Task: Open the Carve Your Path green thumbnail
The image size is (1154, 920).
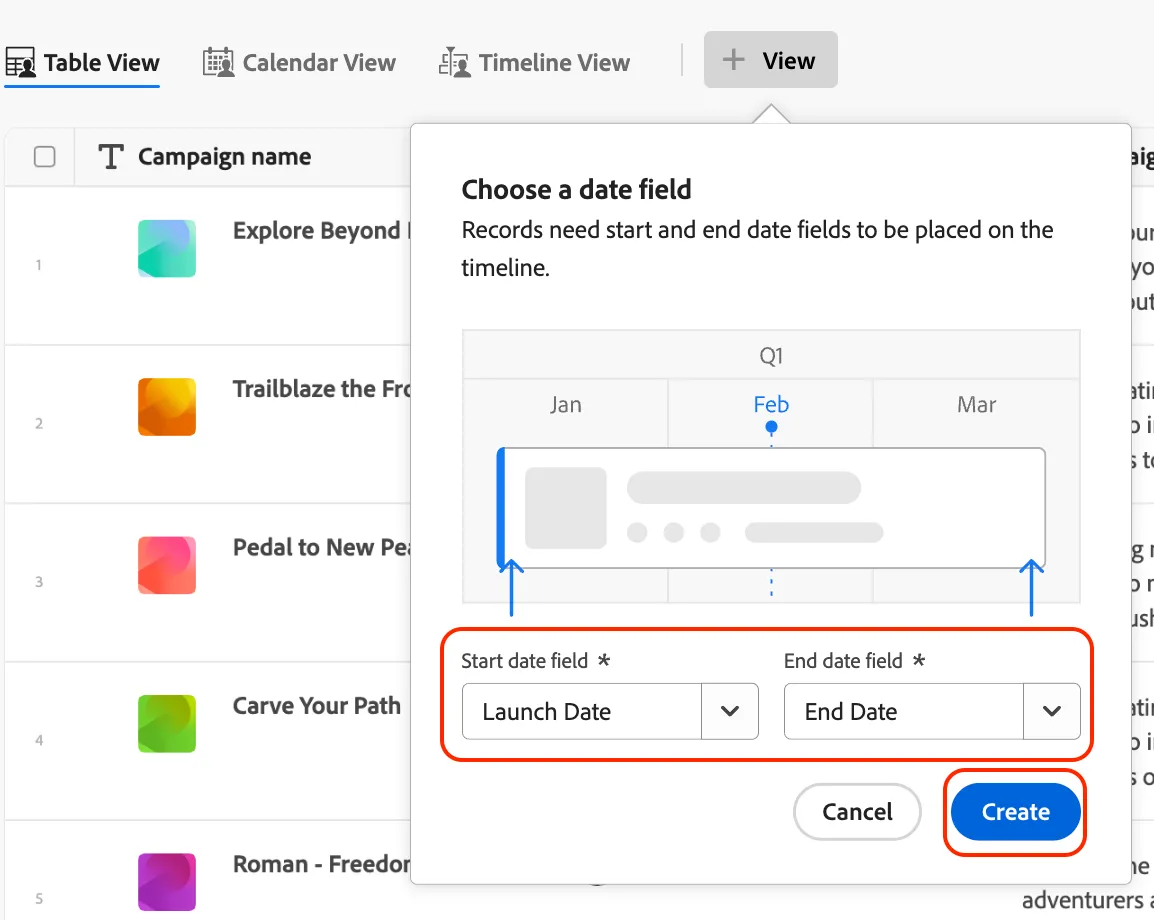Action: [167, 723]
